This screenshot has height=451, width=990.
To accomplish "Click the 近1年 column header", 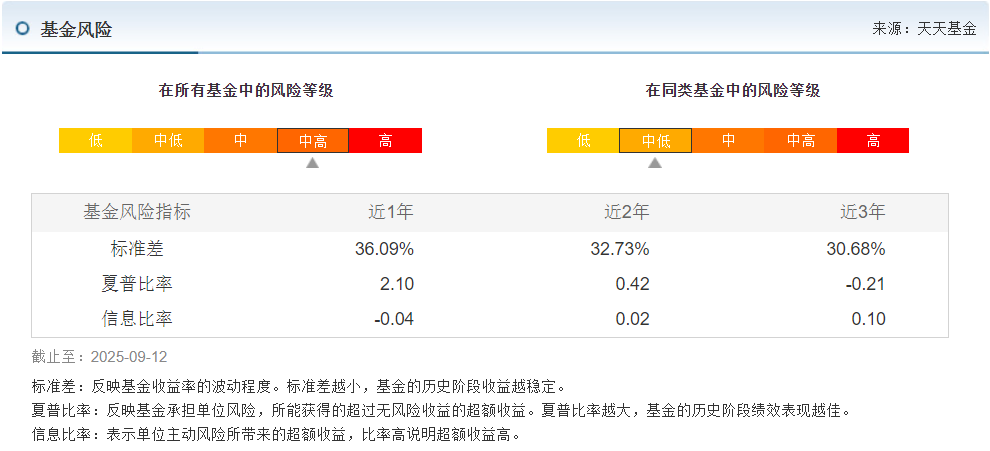I will pyautogui.click(x=391, y=212).
